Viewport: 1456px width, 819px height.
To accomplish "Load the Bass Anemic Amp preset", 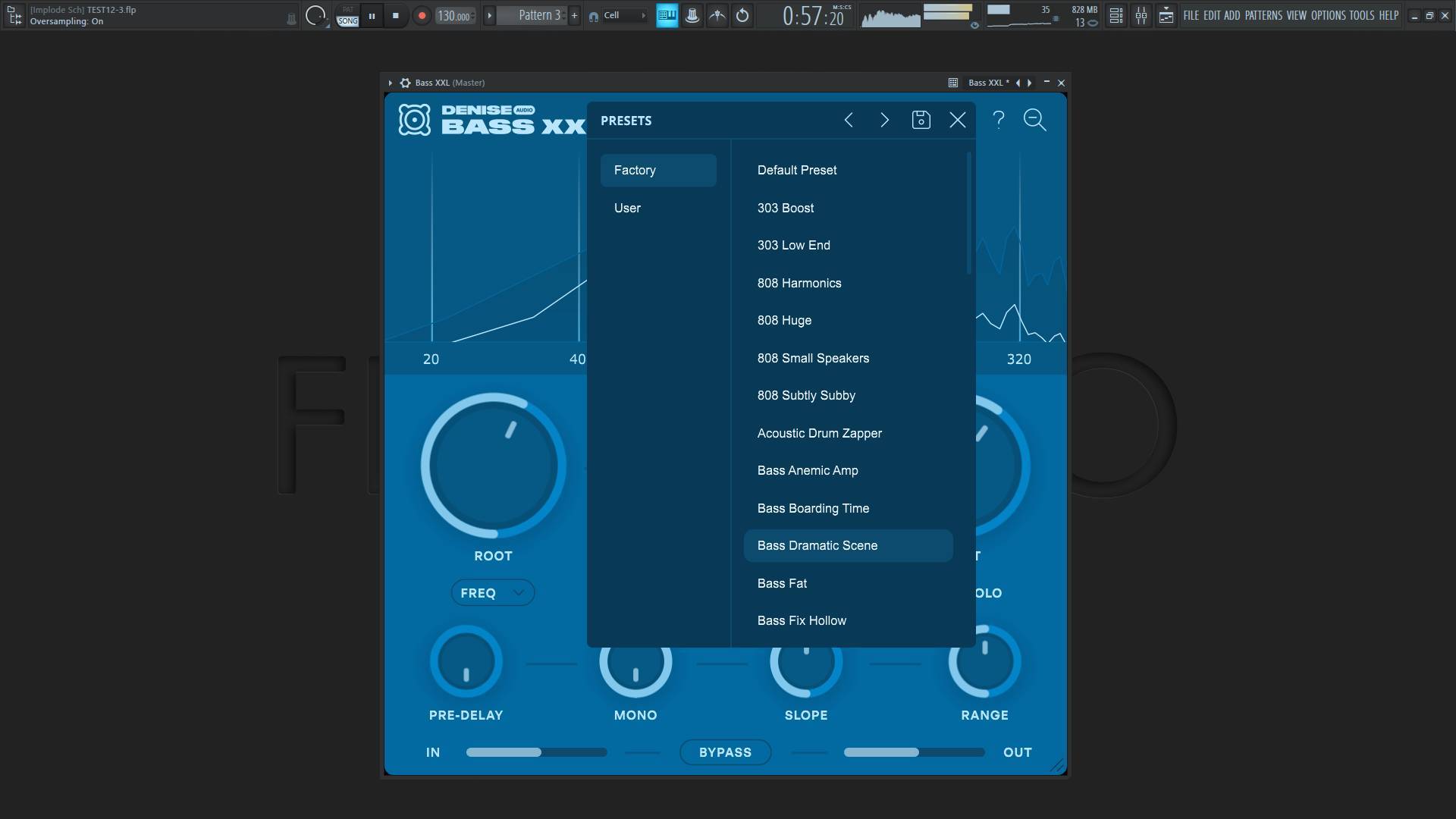I will click(848, 470).
